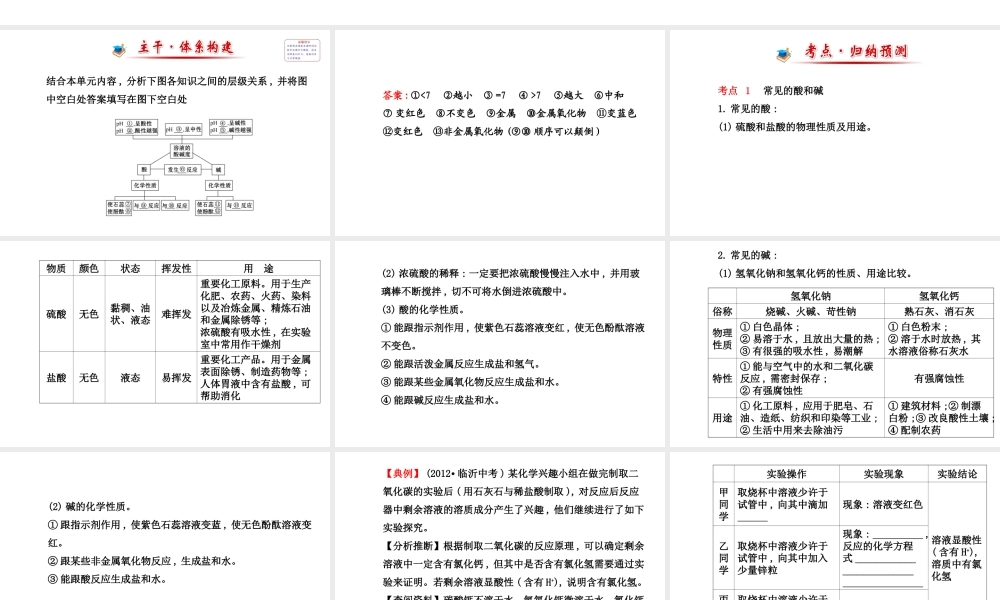Click the 氢氧化钙 column header

pos(939,296)
